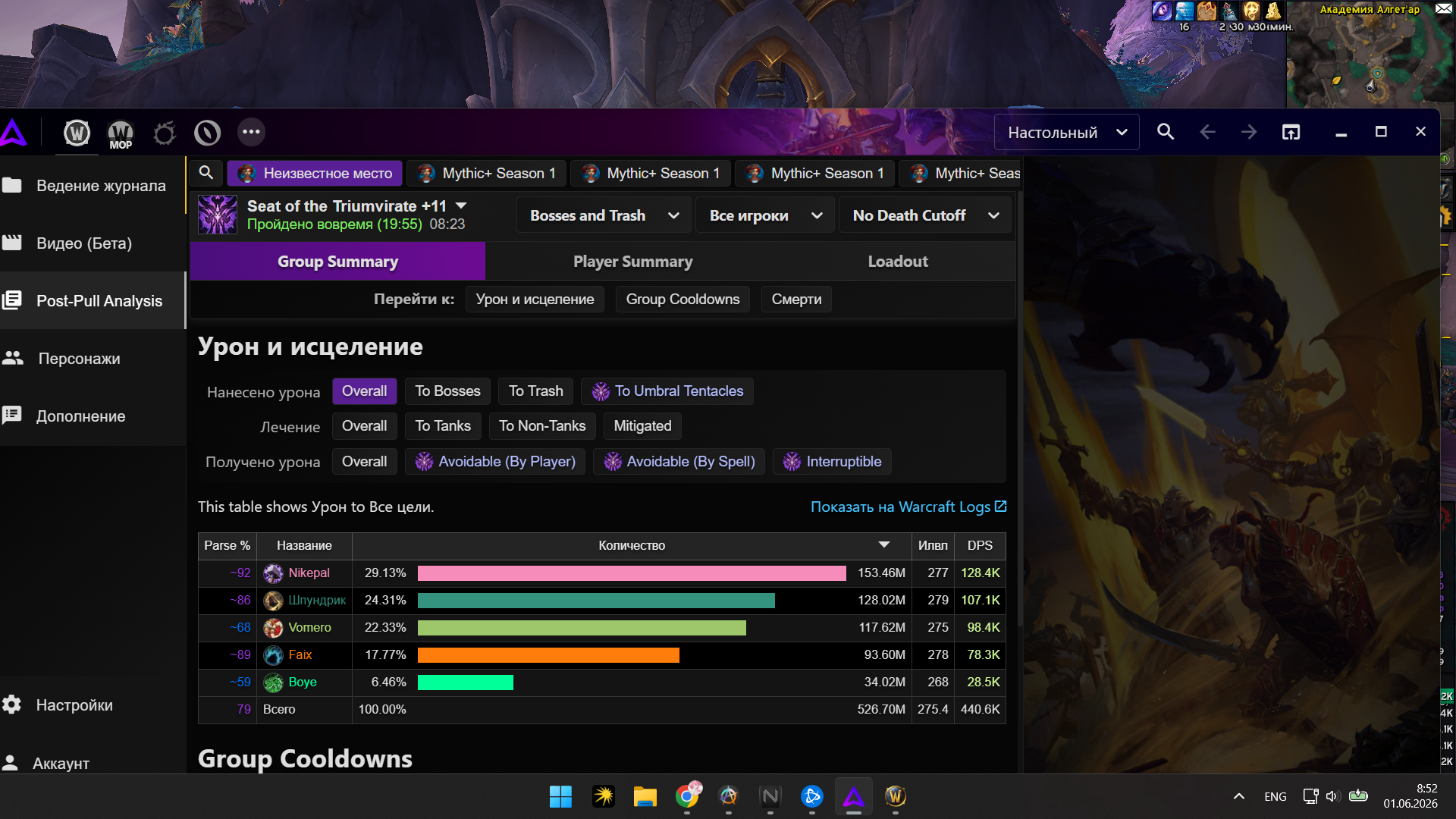The image size is (1456, 819).
Task: Click Nikepal's pink damage bar
Action: click(x=632, y=573)
